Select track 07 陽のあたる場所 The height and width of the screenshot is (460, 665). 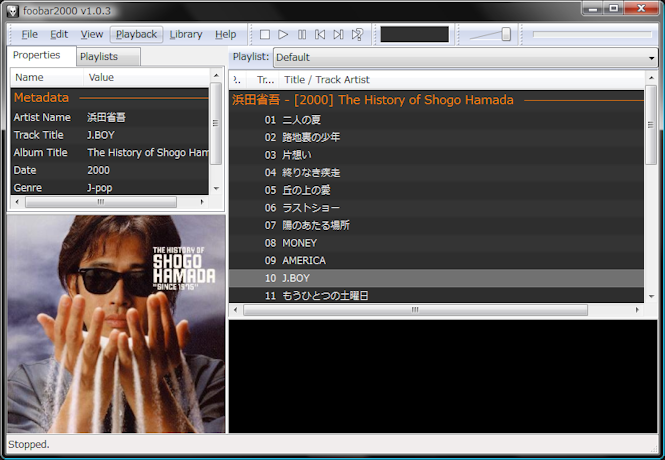pos(436,226)
